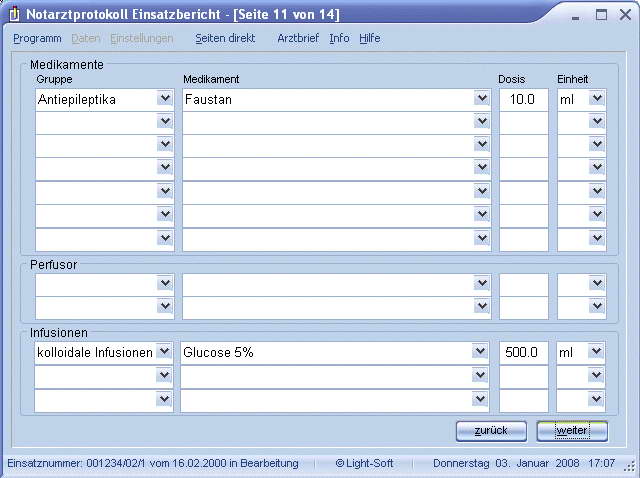This screenshot has height=478, width=640.
Task: Open the second Perfusor group dropdown
Action: click(165, 306)
